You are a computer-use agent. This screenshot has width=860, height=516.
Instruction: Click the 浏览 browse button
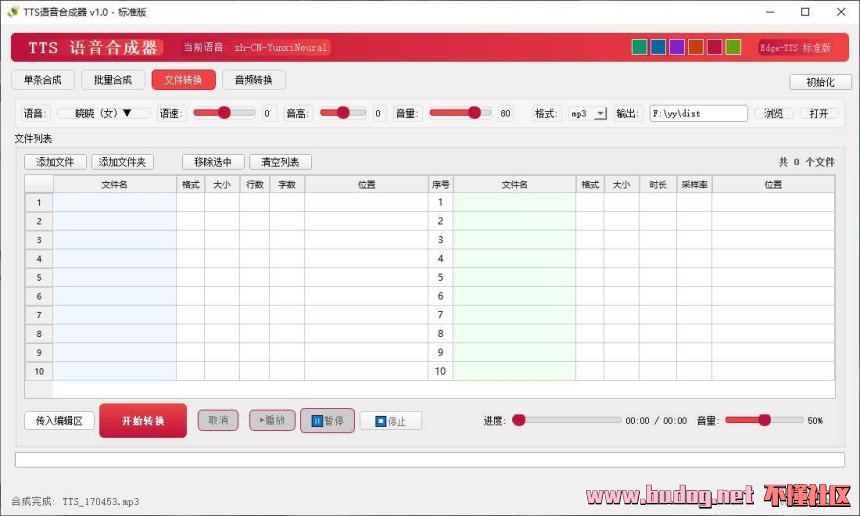click(x=773, y=114)
